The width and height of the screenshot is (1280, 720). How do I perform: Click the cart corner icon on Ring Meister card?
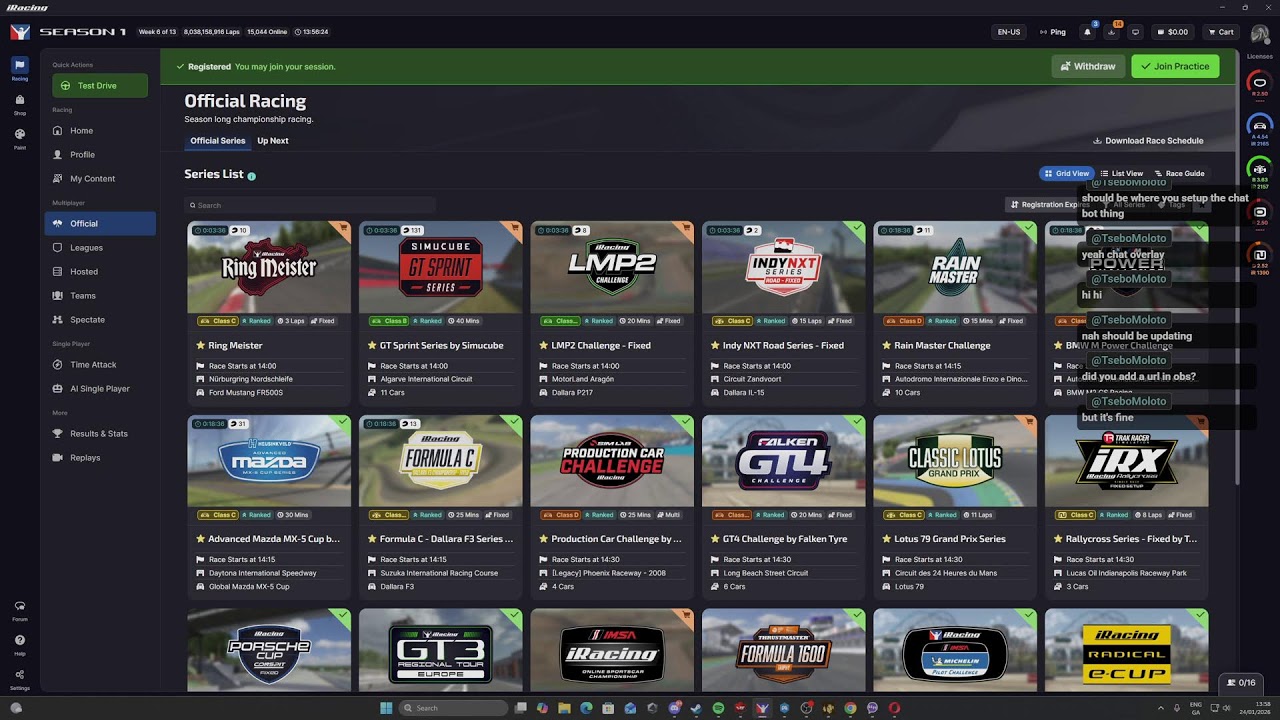tap(343, 229)
